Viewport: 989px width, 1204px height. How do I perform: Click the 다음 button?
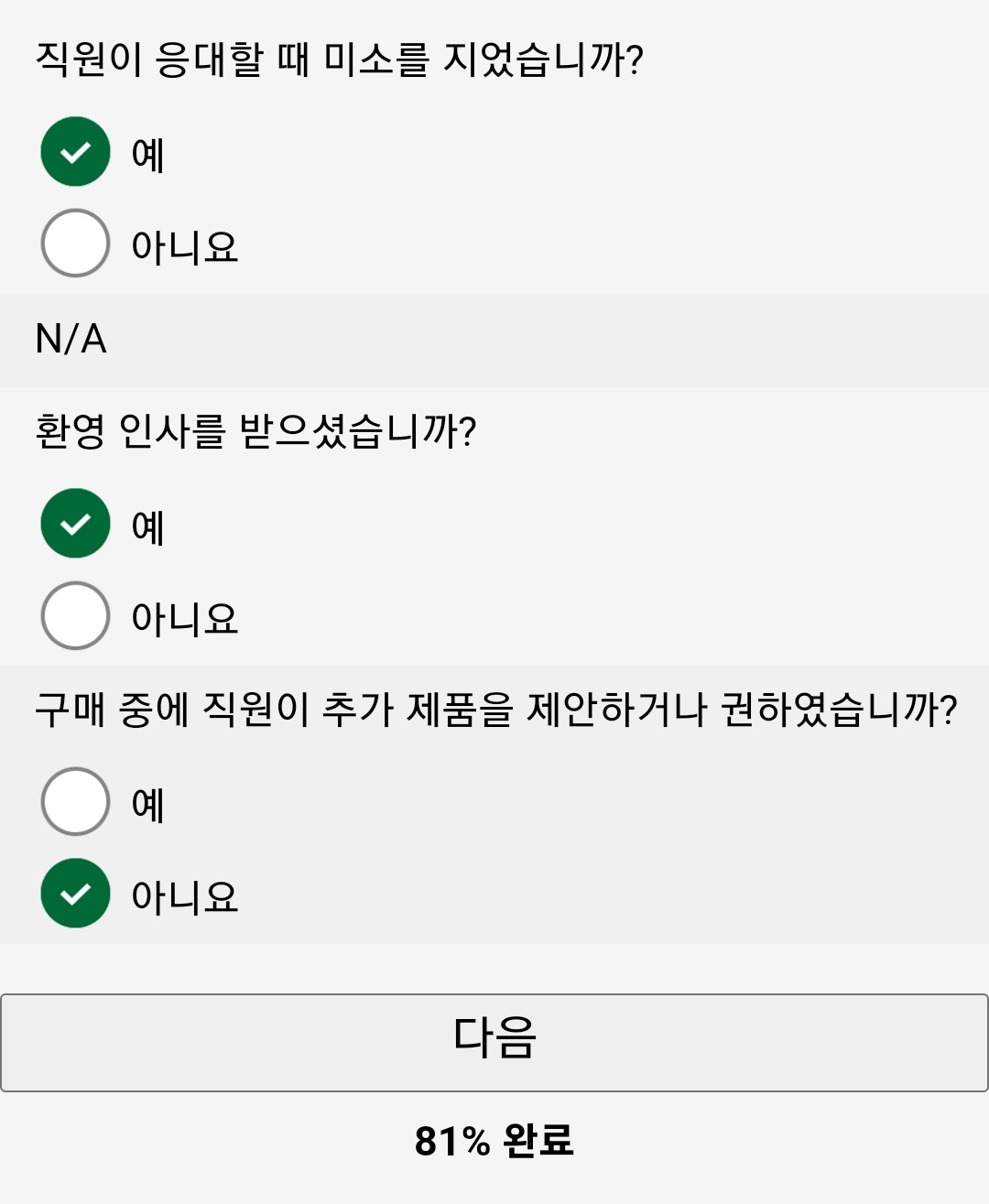pos(494,1043)
